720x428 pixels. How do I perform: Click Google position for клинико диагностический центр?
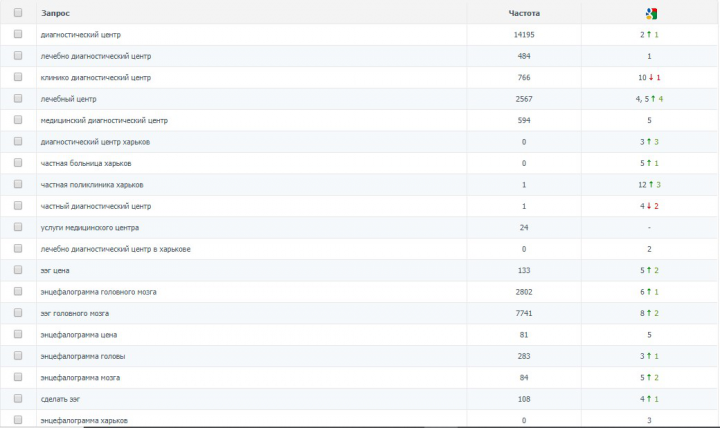coord(649,78)
